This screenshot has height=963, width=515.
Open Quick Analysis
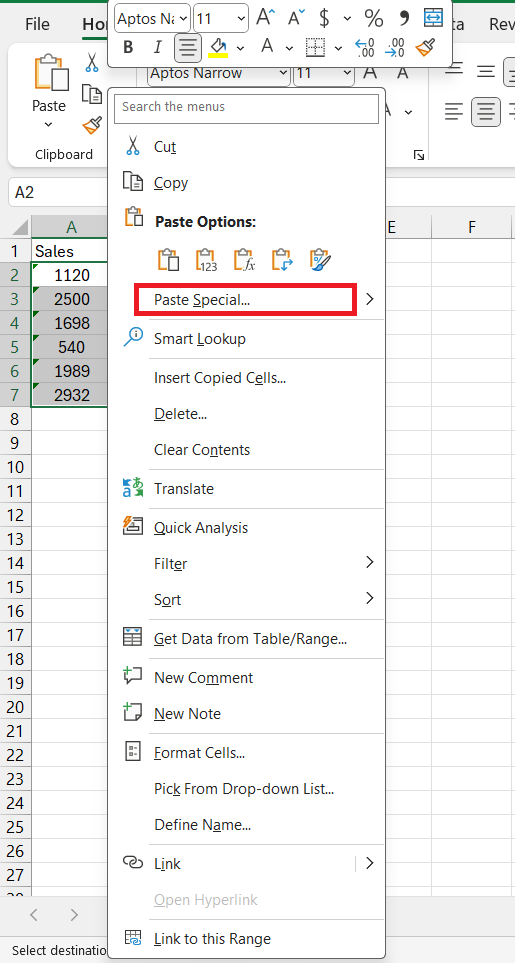[201, 528]
